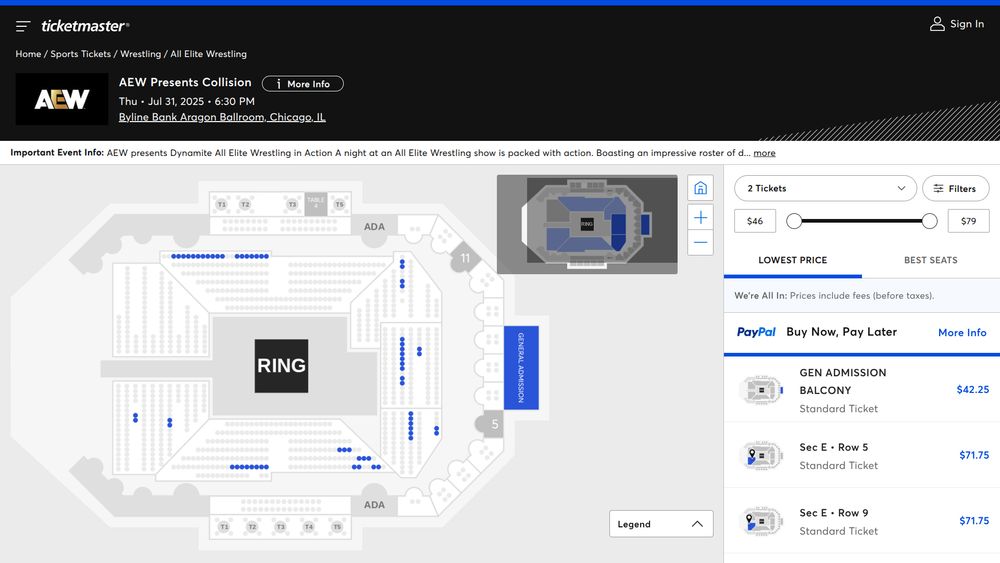Screen dimensions: 1000x563
Task: Zoom out of the seat map
Action: (x=700, y=243)
